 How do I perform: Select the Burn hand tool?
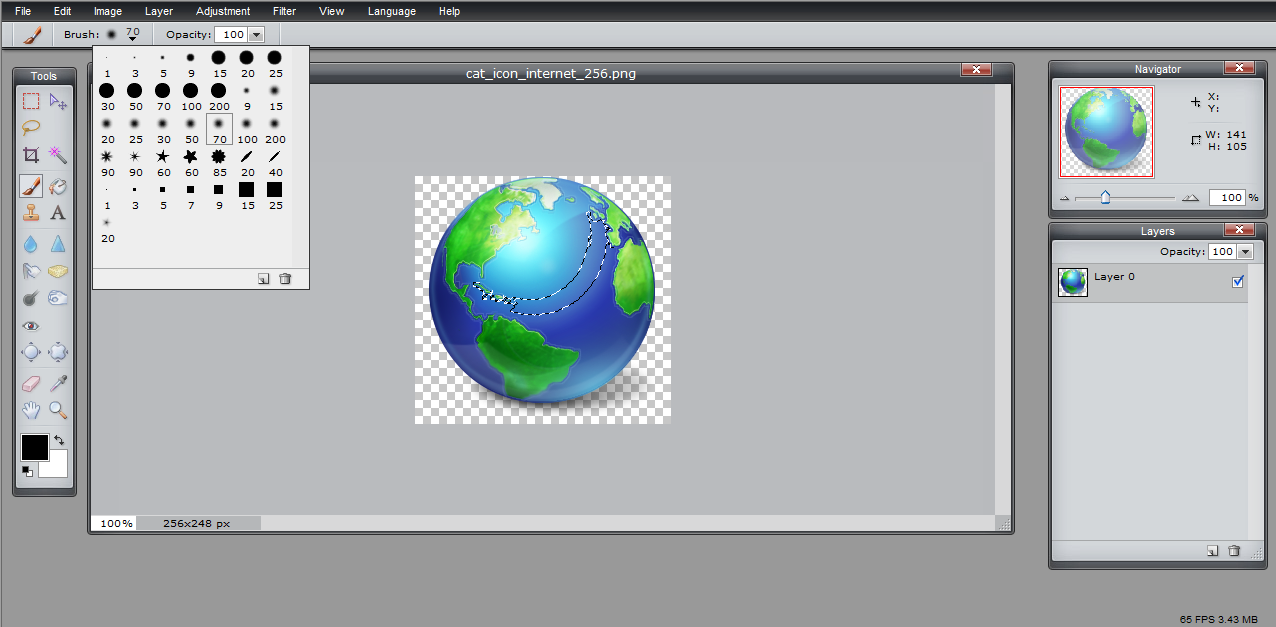pyautogui.click(x=58, y=297)
